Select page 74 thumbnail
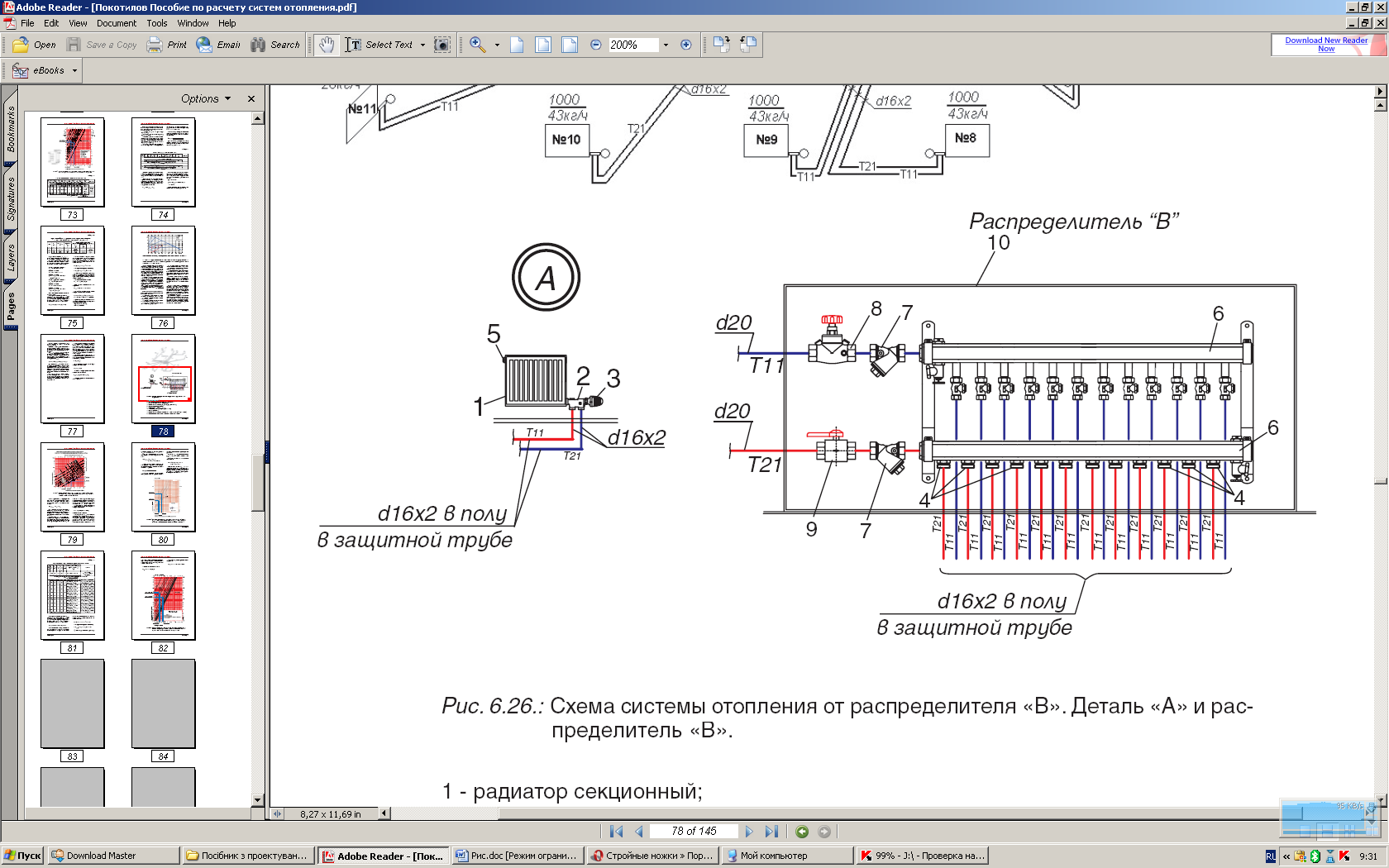 pos(164,162)
